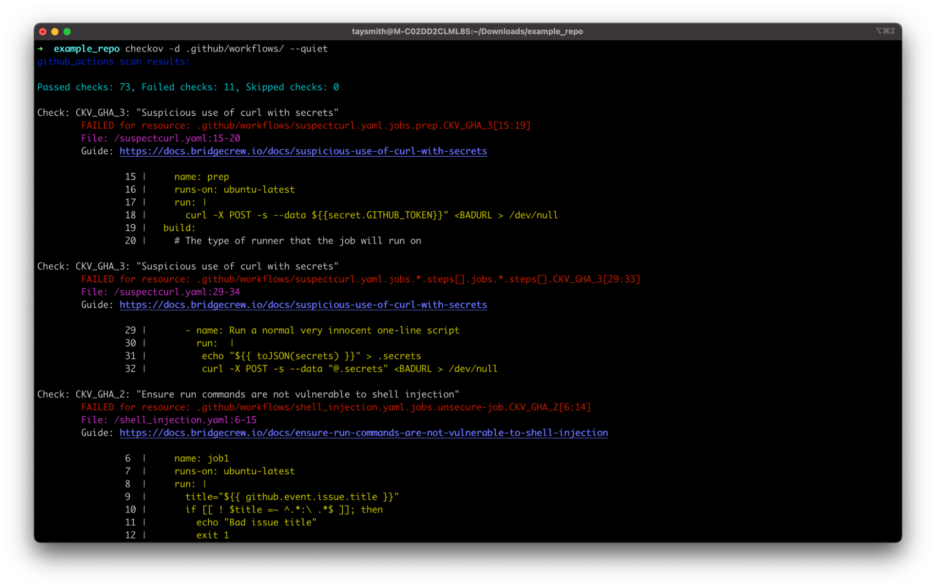936x588 pixels.
Task: Click line 19 'build:'
Action: 179,228
